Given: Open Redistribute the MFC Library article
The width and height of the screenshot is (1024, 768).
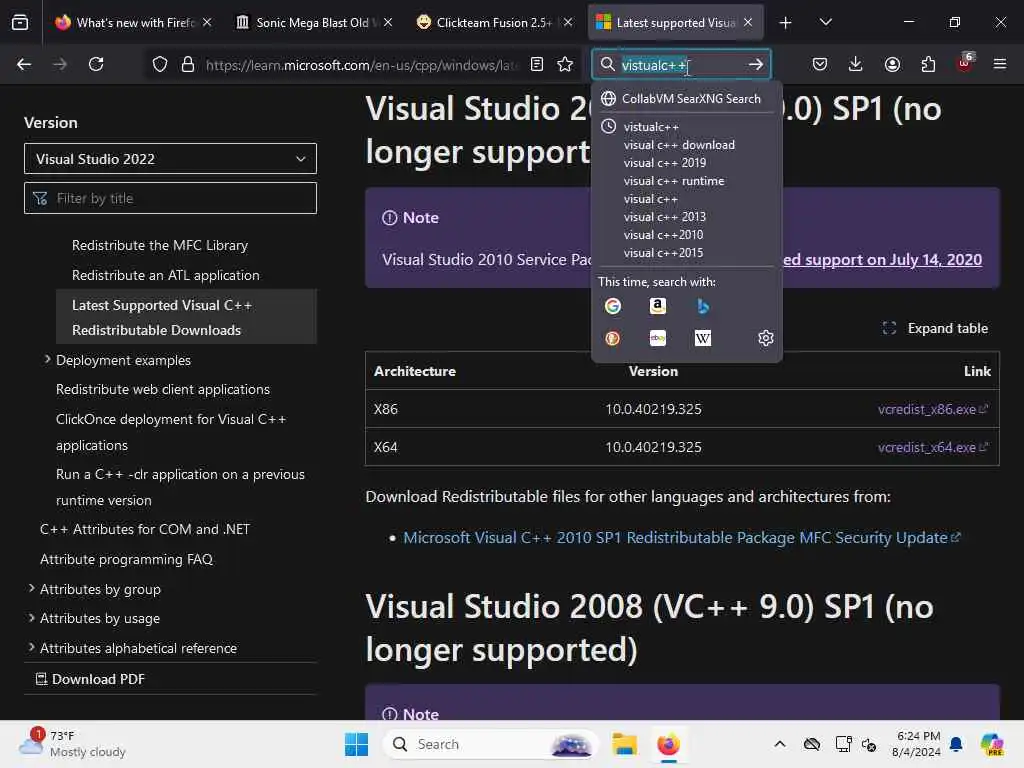Looking at the screenshot, I should pos(160,246).
